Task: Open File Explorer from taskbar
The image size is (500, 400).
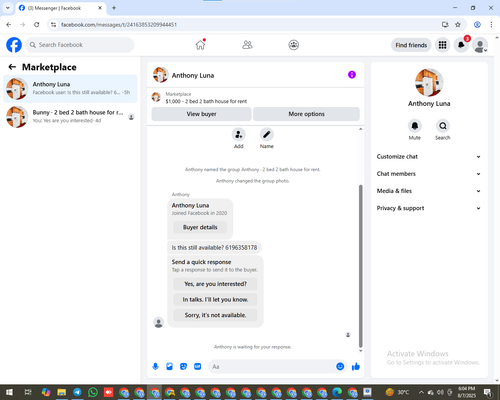Action: pos(62,392)
